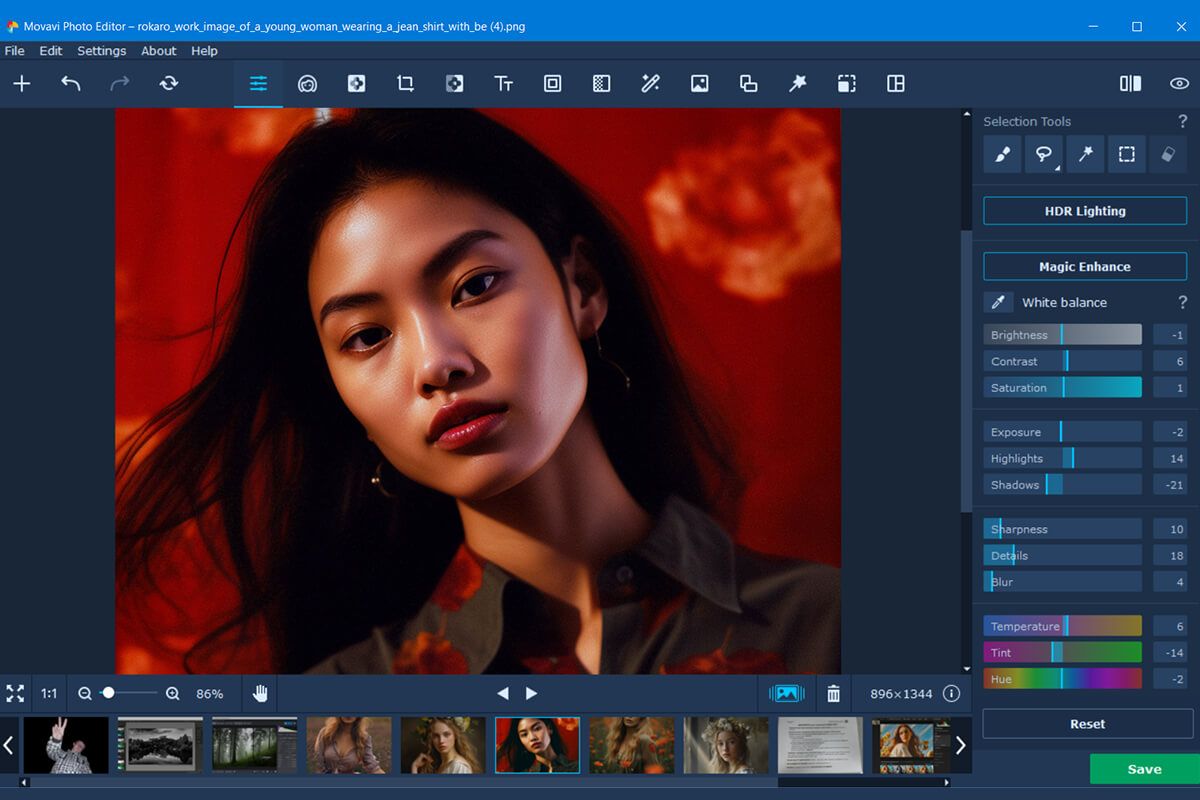Delete the current photo via trash icon
Viewport: 1200px width, 800px height.
pos(833,693)
